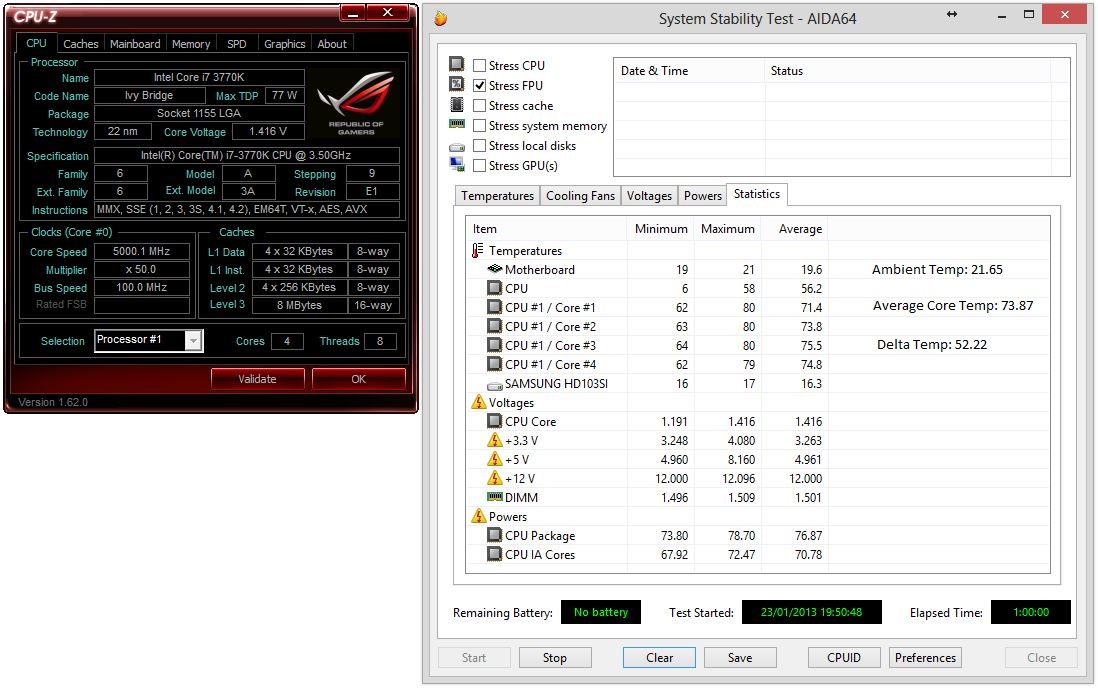Enable the Stress GPU(s) checkbox
Viewport: 1098px width, 688px height.
click(x=479, y=166)
